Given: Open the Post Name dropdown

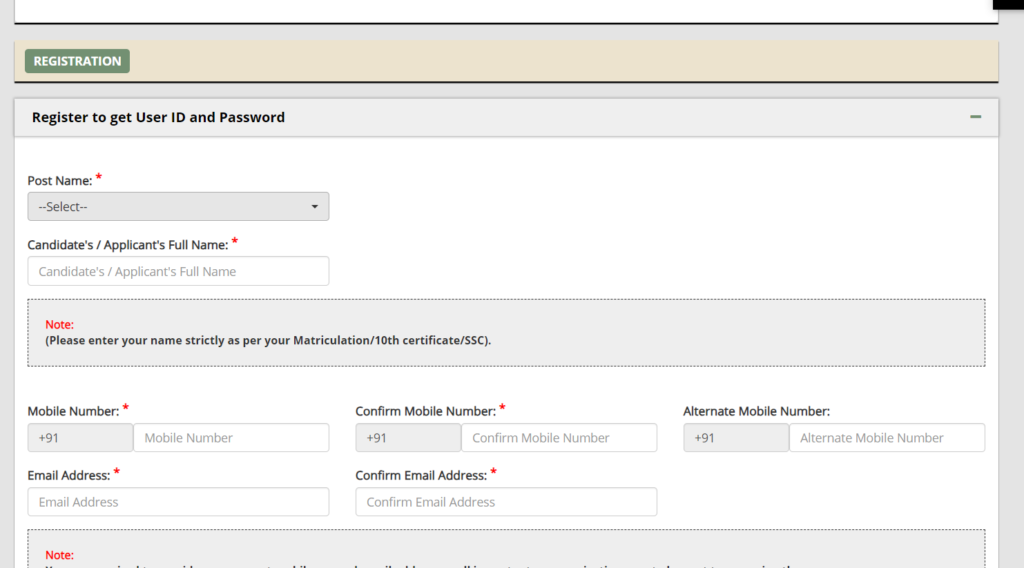Looking at the screenshot, I should click(178, 207).
